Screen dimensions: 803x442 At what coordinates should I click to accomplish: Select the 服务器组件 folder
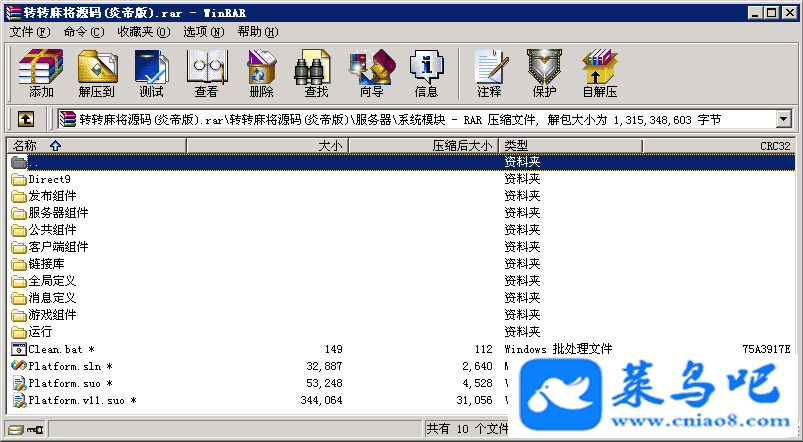[58, 213]
